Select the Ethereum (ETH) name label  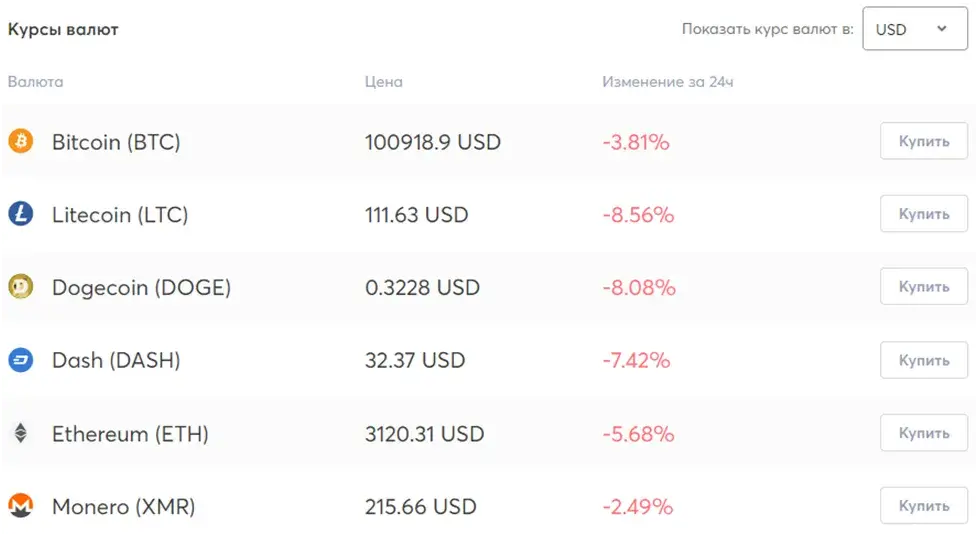click(x=130, y=434)
